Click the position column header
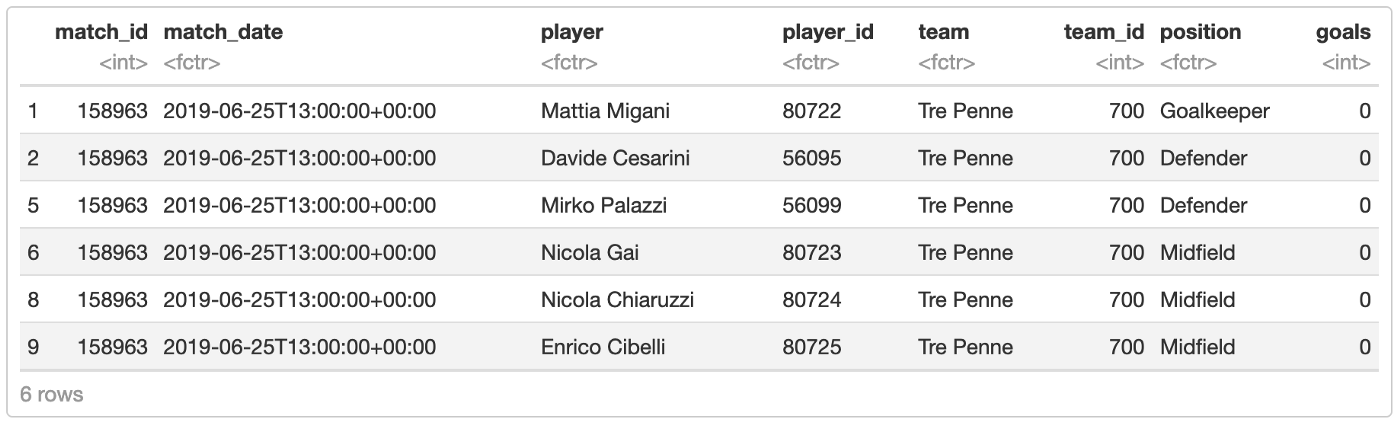Image resolution: width=1400 pixels, height=425 pixels. [x=1200, y=32]
